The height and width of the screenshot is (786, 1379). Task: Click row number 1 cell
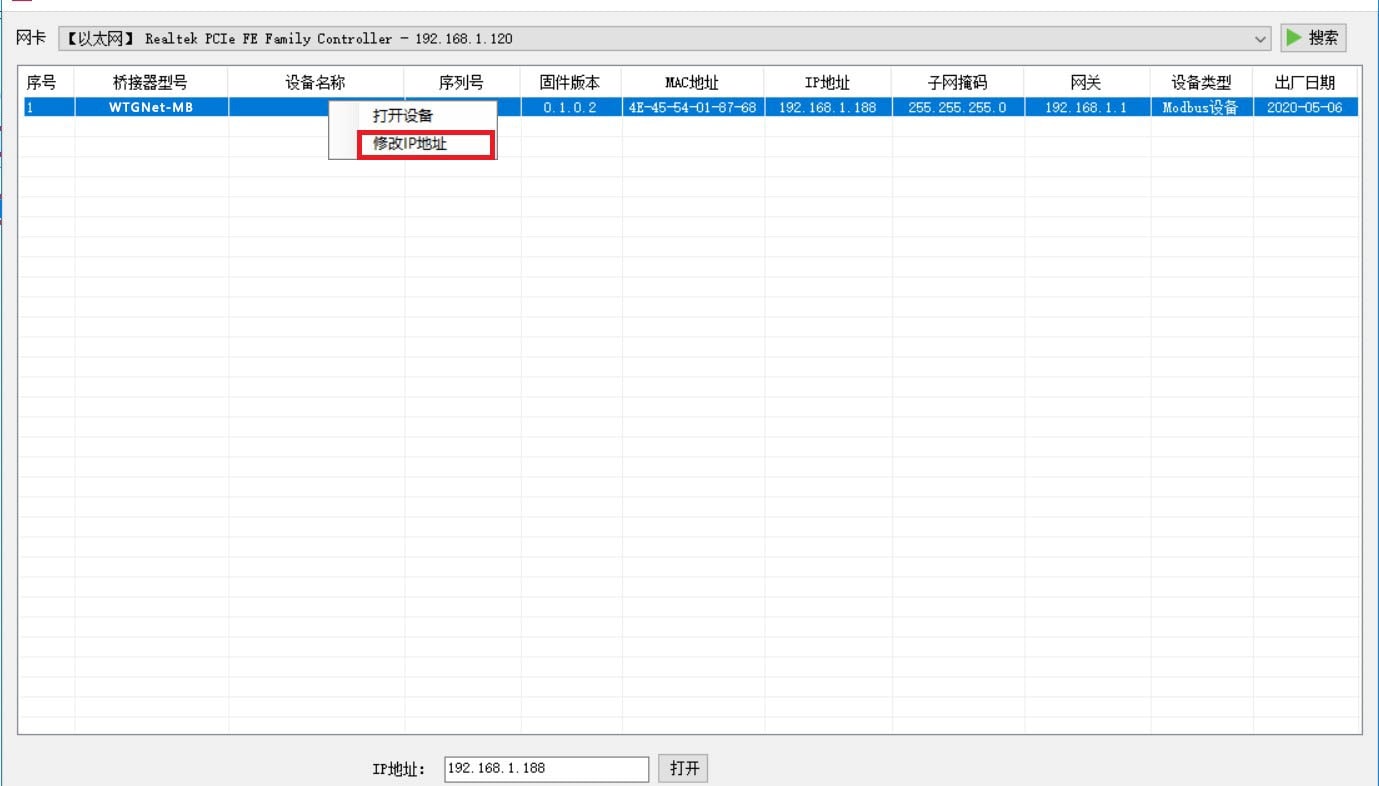[48, 107]
